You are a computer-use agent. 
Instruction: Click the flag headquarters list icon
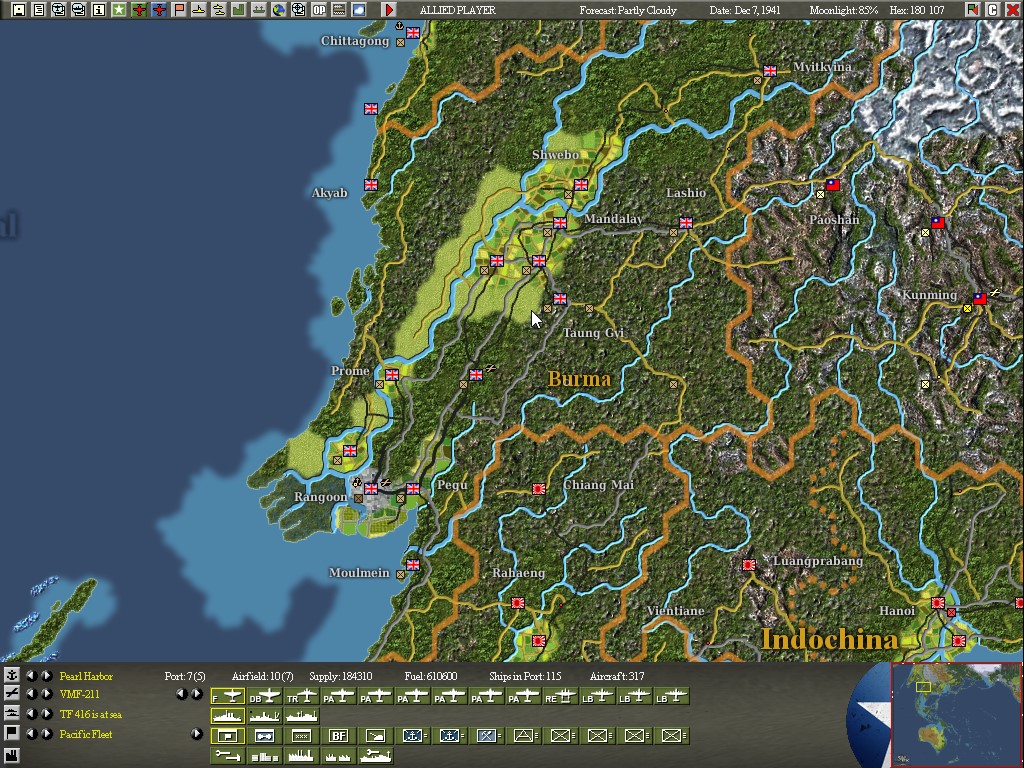tap(11, 733)
